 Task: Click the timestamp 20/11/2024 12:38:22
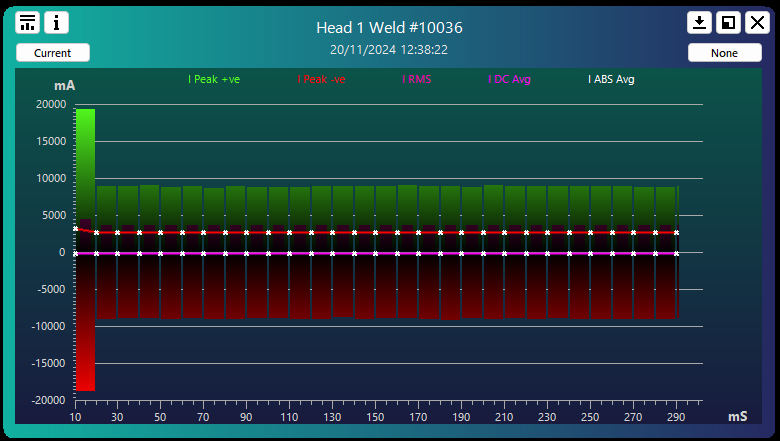click(x=389, y=50)
